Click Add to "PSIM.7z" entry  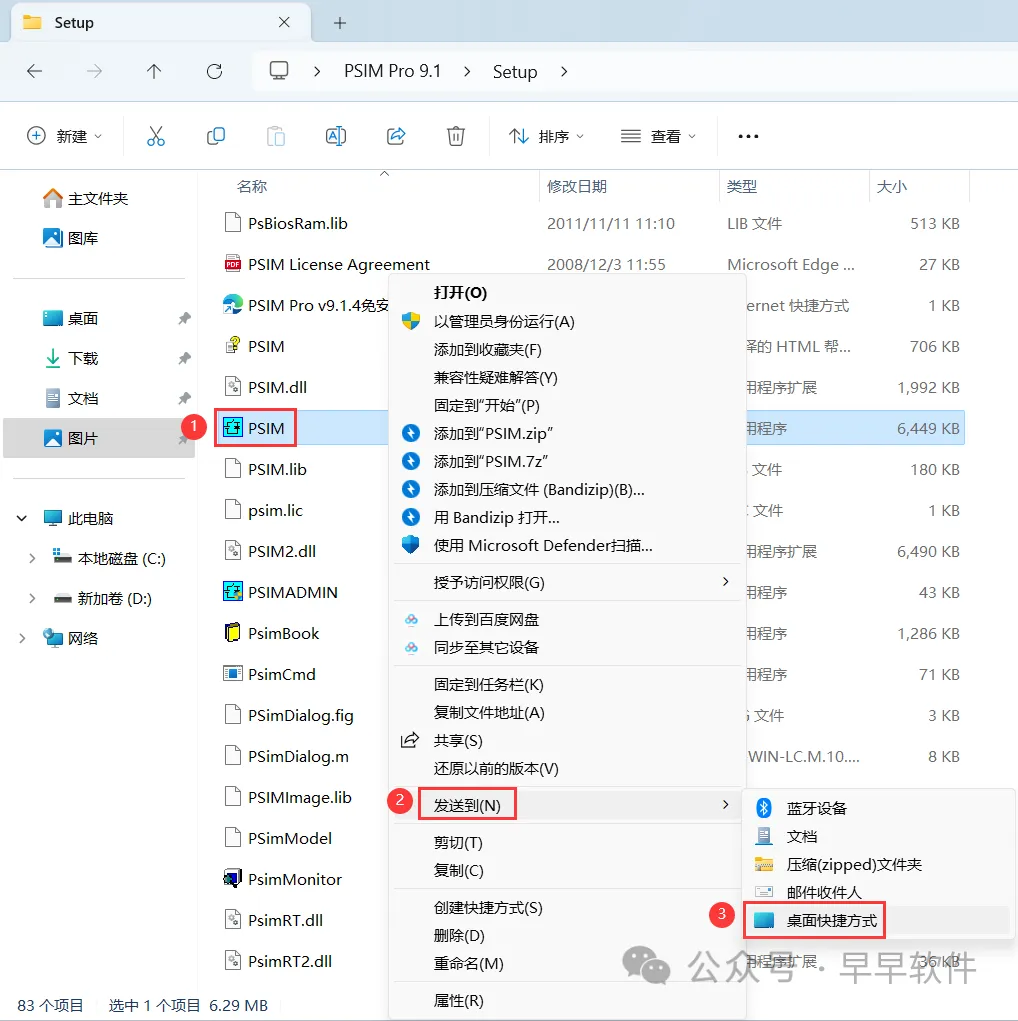567,461
